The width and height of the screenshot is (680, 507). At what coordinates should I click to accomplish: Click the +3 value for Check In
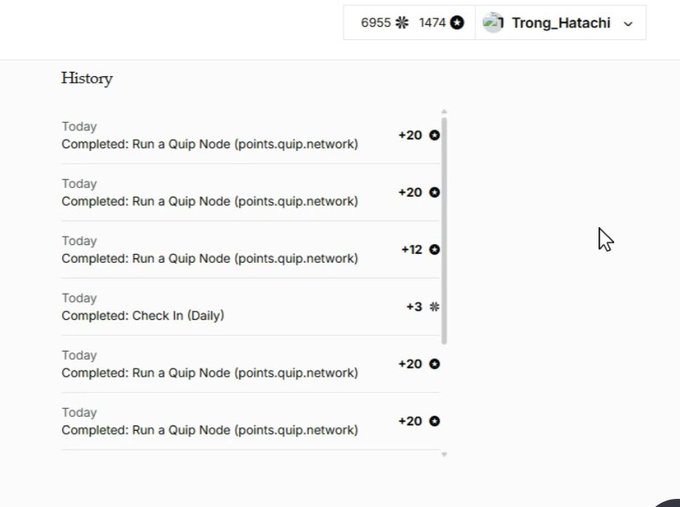pos(414,307)
